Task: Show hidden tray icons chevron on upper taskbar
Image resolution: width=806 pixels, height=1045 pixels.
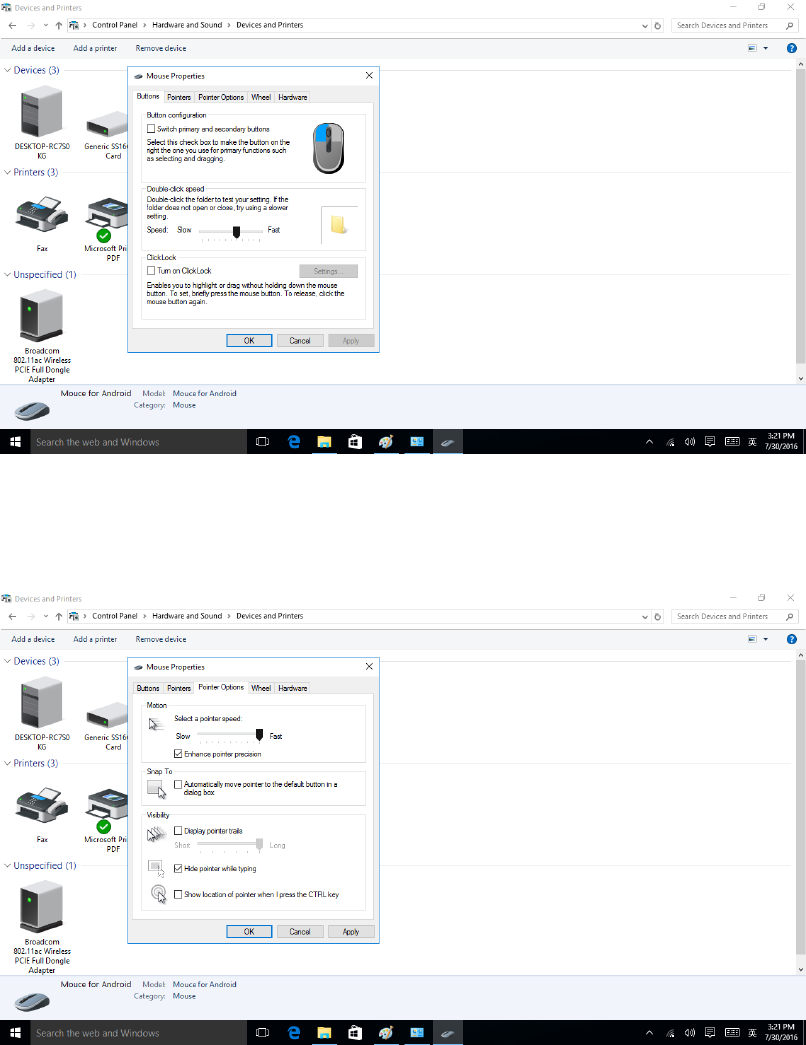Action: [x=649, y=441]
